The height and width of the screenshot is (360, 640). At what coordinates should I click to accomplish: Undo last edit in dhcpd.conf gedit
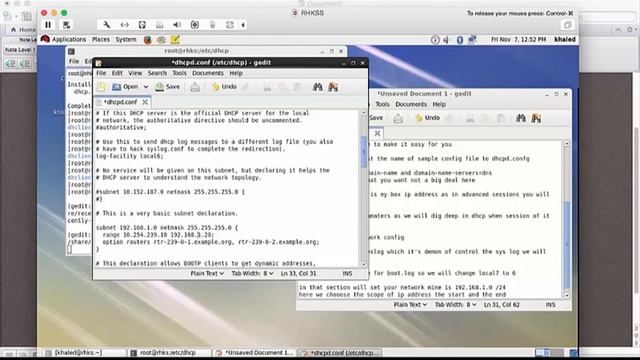[x=224, y=87]
